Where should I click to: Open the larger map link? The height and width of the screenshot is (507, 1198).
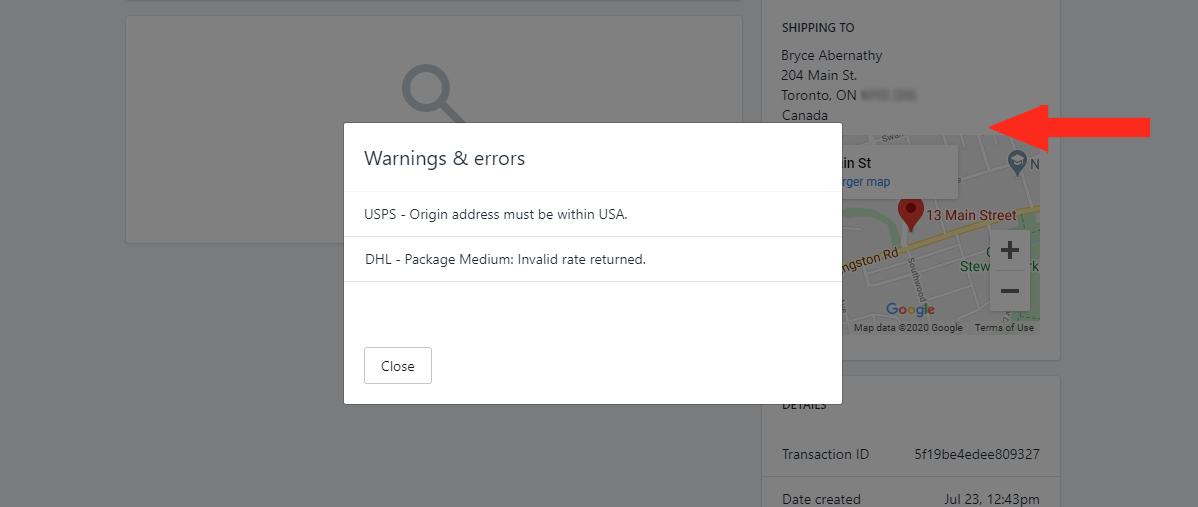coord(866,182)
